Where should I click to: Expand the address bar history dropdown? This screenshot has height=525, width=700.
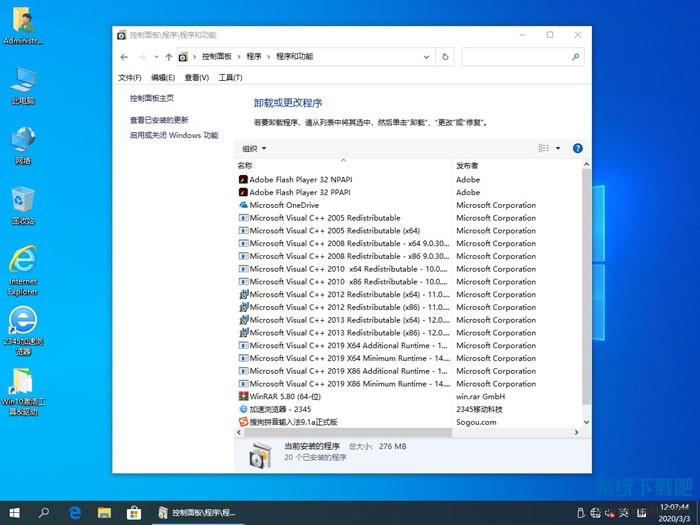tap(428, 57)
